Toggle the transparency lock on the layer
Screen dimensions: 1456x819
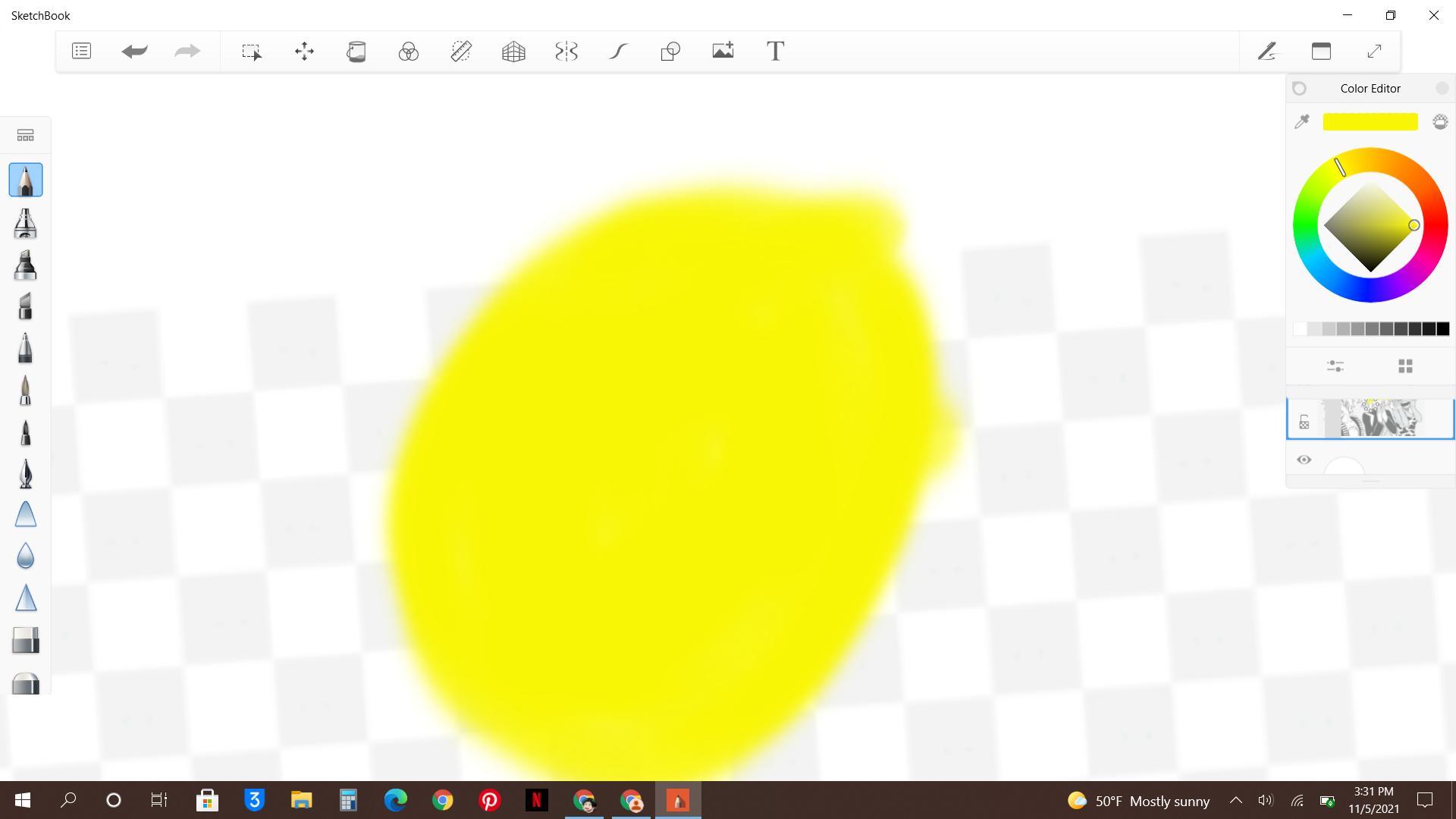tap(1304, 422)
